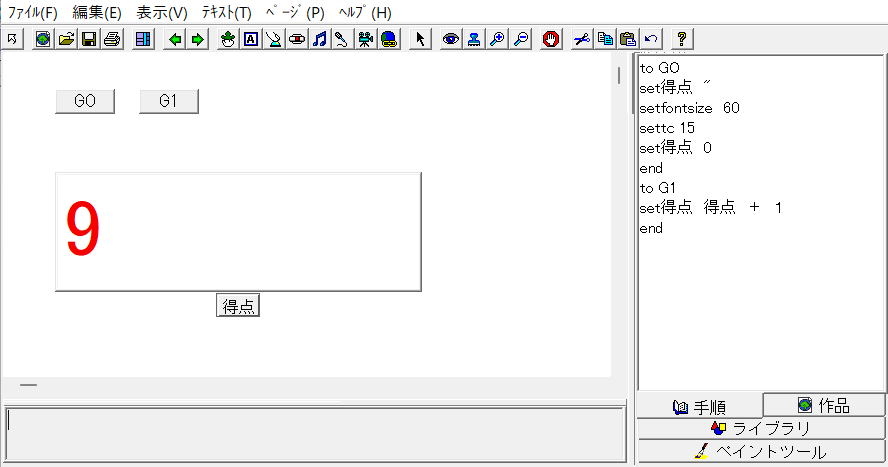The height and width of the screenshot is (467, 888).
Task: Select the turtle creation tool
Action: coord(228,39)
